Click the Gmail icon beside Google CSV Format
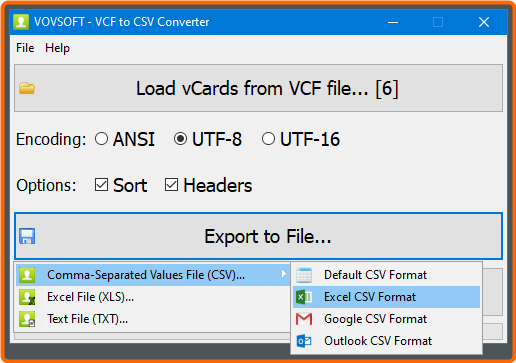Image resolution: width=516 pixels, height=363 pixels. tap(304, 319)
